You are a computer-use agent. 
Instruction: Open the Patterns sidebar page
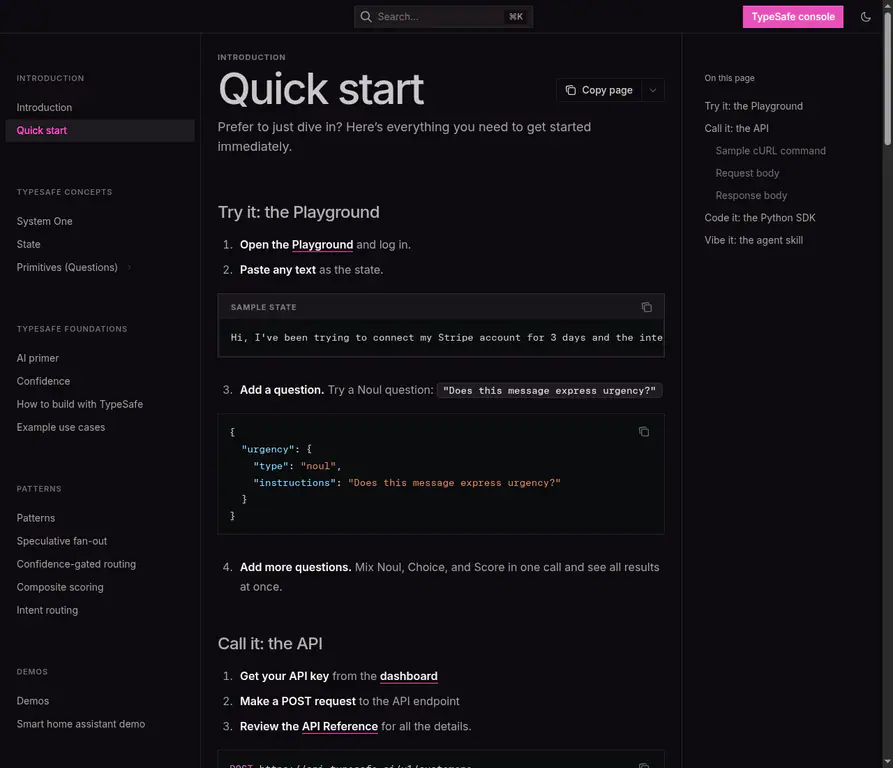point(36,518)
